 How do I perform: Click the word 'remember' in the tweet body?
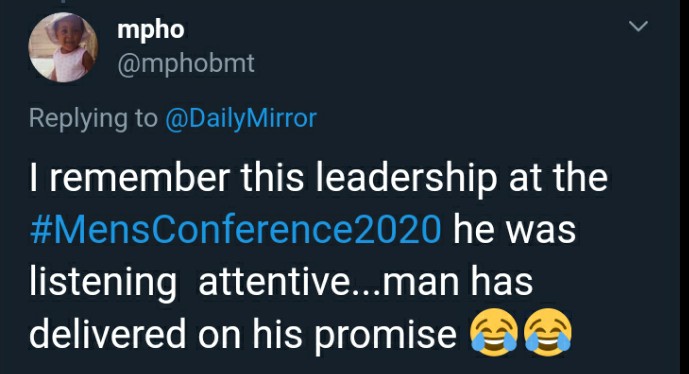click(x=140, y=177)
